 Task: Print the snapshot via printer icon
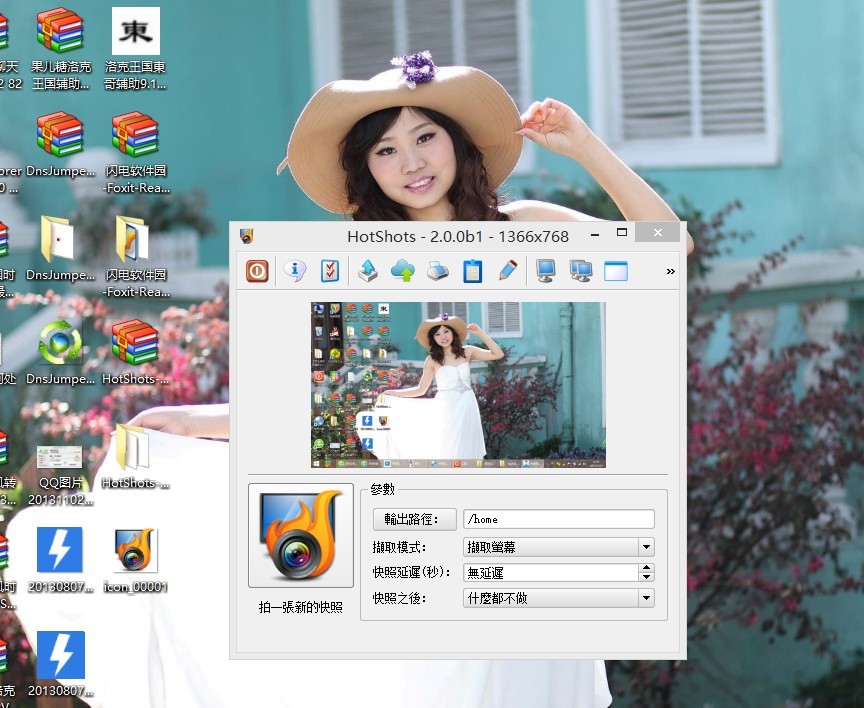(438, 271)
